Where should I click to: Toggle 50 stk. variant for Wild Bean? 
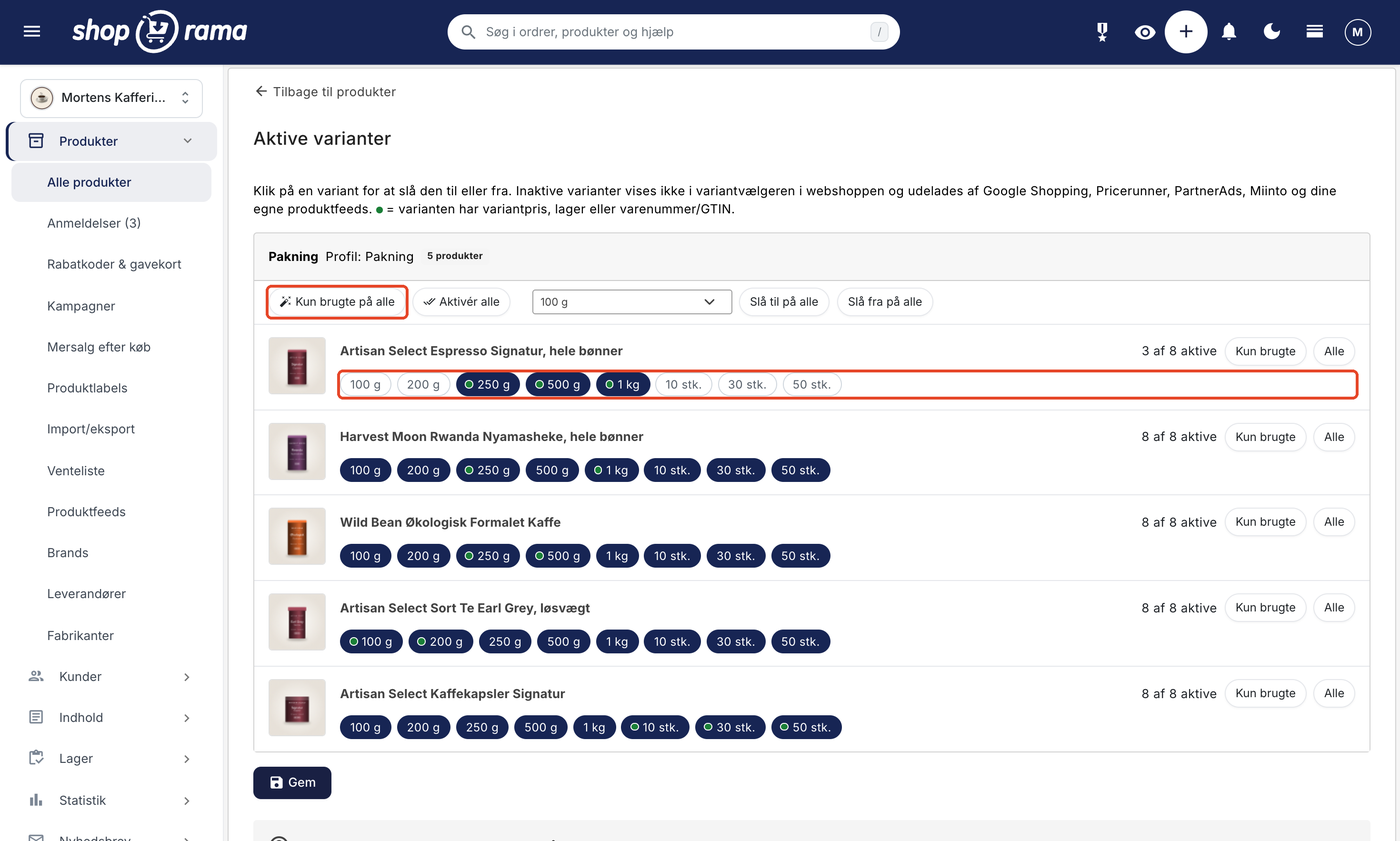800,556
